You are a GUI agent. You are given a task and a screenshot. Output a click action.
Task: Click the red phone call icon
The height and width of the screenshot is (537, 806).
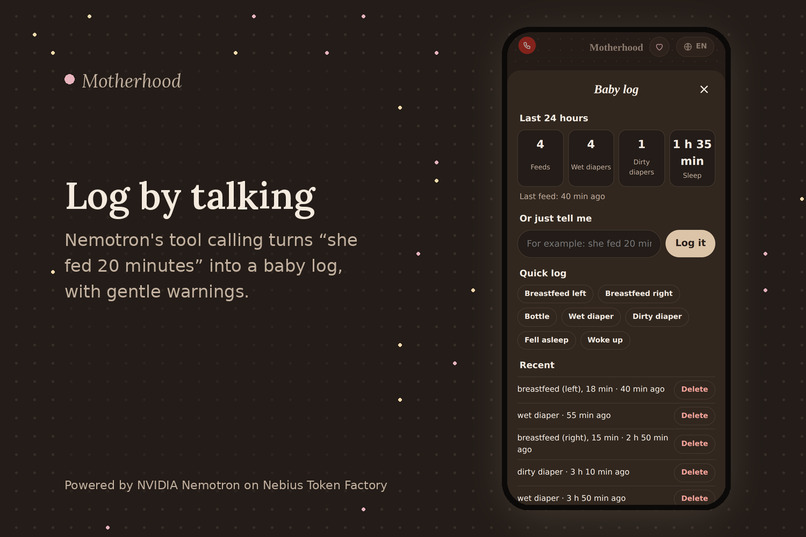click(x=527, y=46)
